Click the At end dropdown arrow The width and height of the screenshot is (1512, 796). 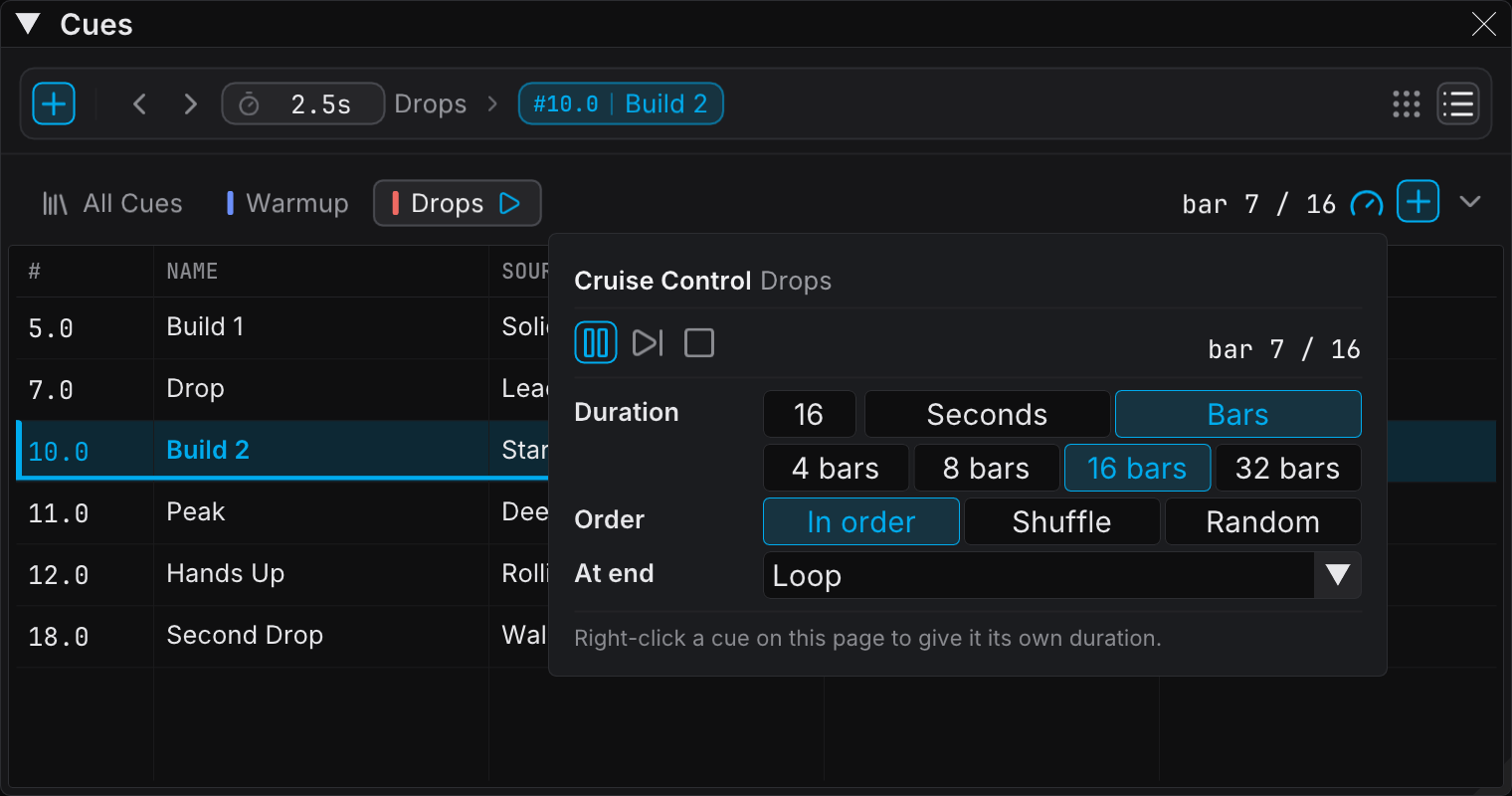pyautogui.click(x=1338, y=575)
